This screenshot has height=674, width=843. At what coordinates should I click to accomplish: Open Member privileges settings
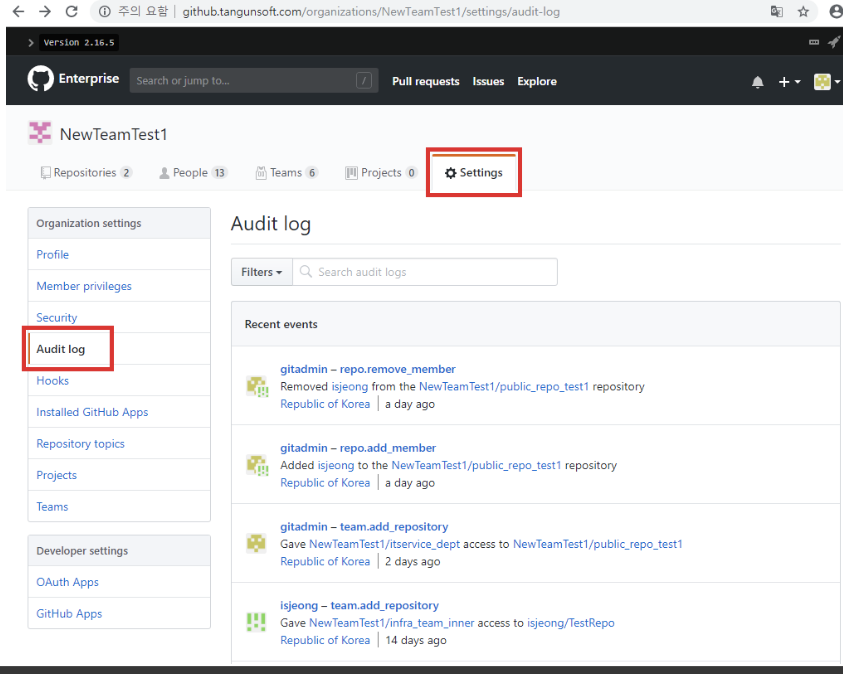pos(84,286)
